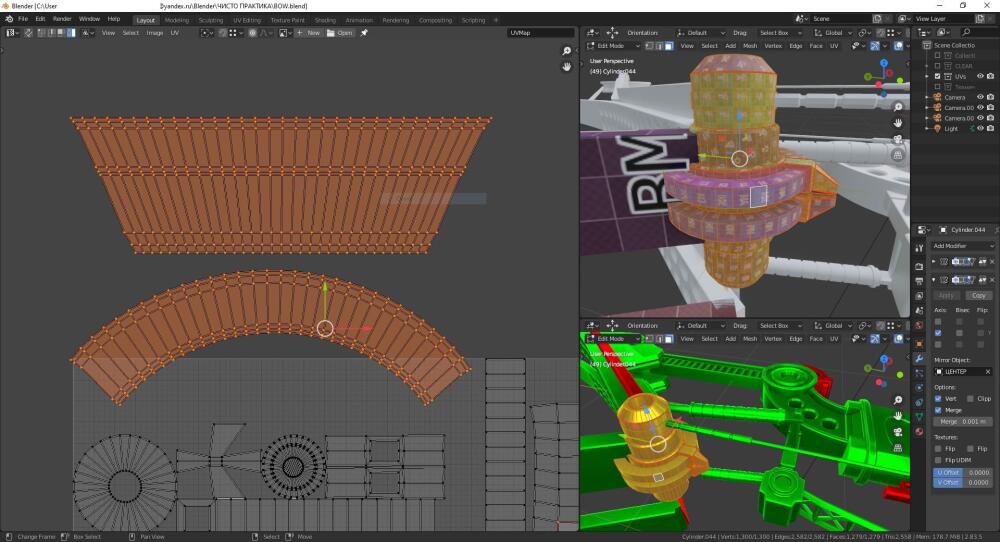This screenshot has width=1000, height=542.
Task: Adjust the Merge distance 0.001 m field
Action: [x=962, y=421]
